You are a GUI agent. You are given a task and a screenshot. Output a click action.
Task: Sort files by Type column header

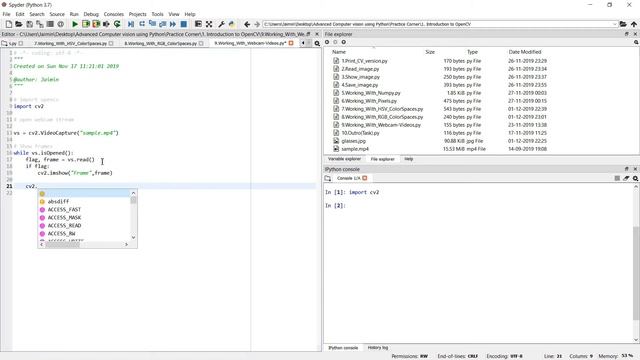pos(472,52)
